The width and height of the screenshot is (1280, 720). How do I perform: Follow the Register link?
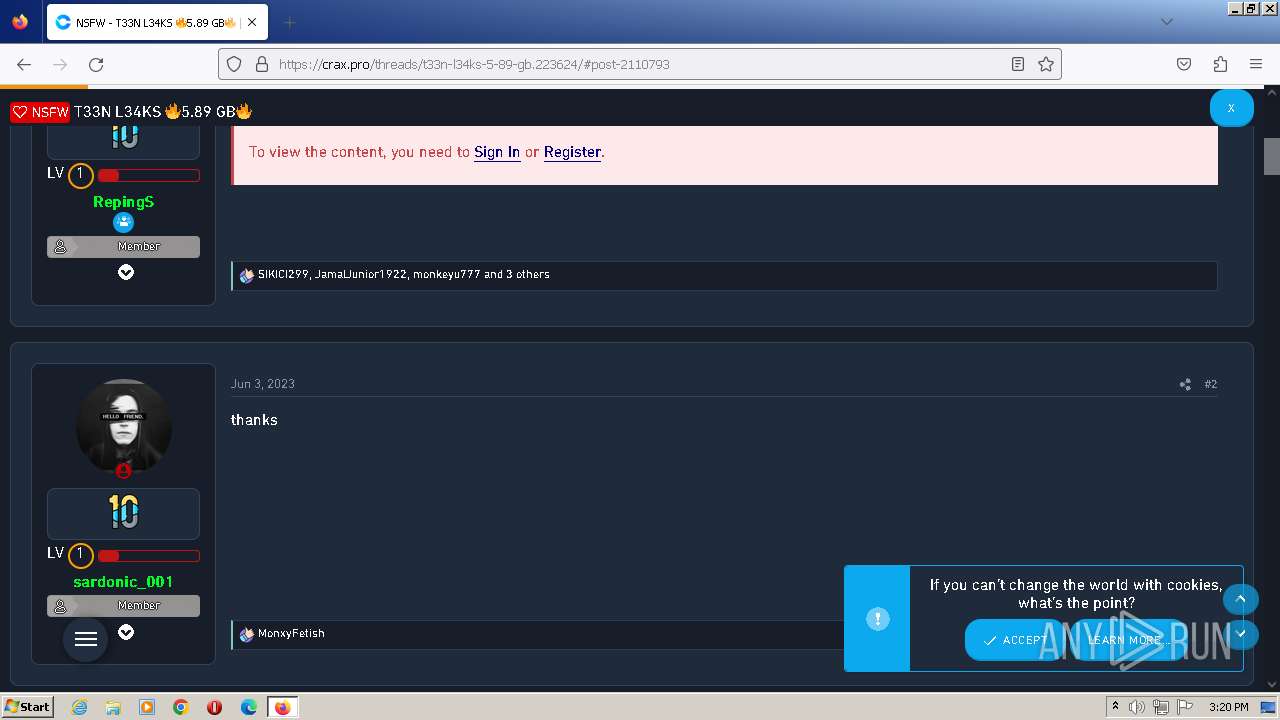[572, 152]
